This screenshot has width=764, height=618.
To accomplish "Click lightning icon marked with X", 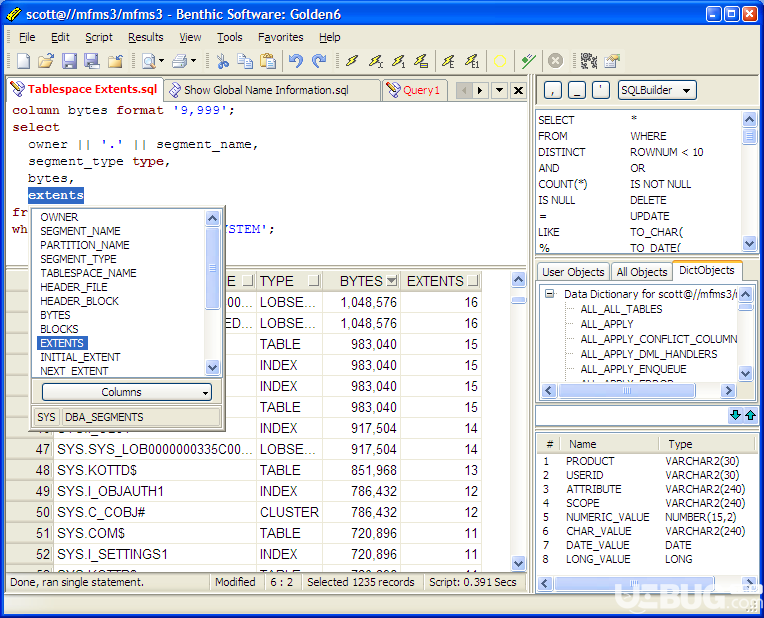I will coord(375,61).
